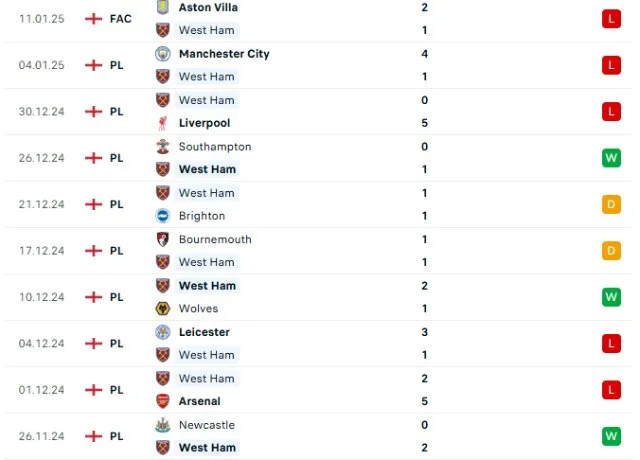Click the Liverpool club crest
The height and width of the screenshot is (460, 640).
[x=163, y=123]
